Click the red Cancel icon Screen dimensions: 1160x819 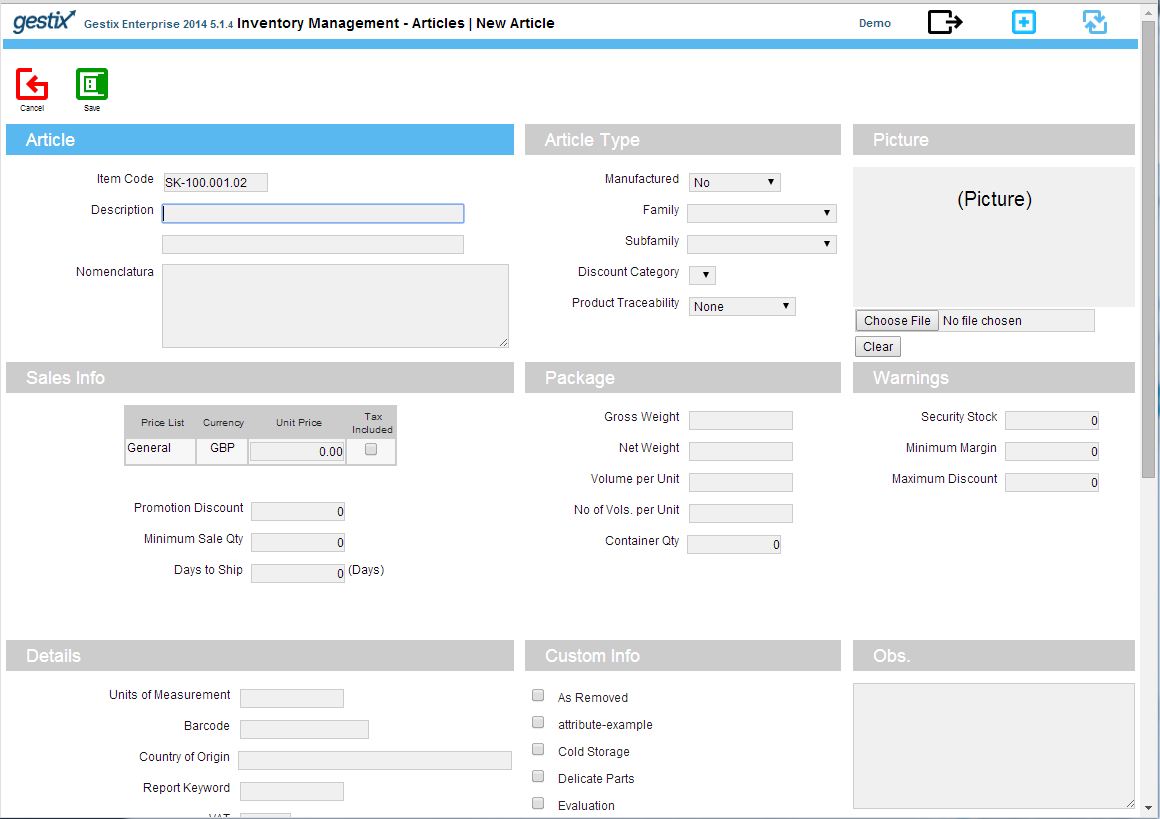pyautogui.click(x=32, y=84)
